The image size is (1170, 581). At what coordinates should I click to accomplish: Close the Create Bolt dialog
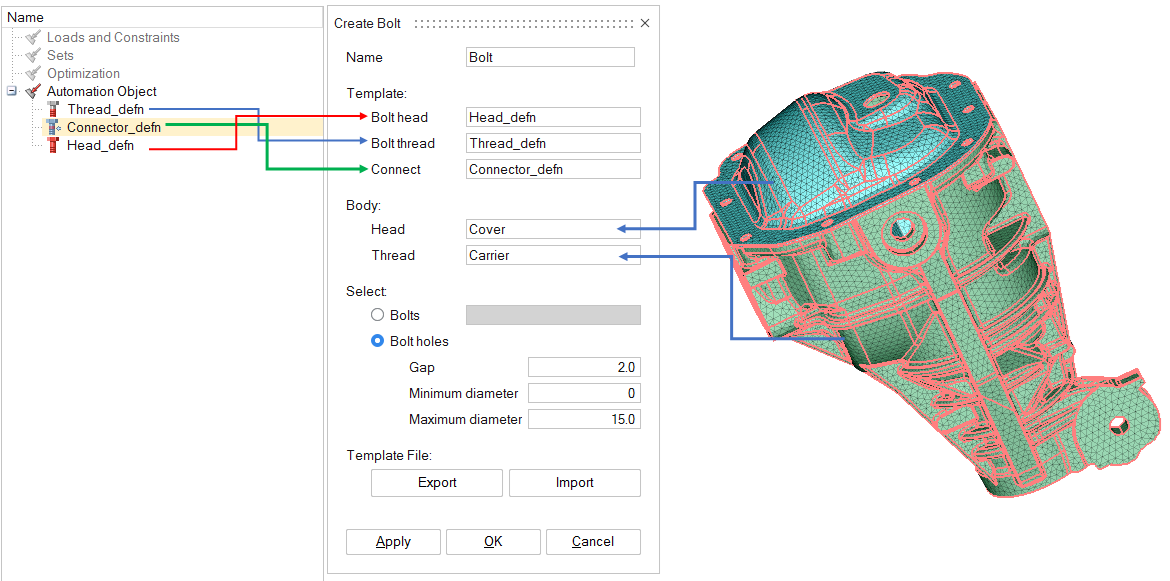point(645,23)
